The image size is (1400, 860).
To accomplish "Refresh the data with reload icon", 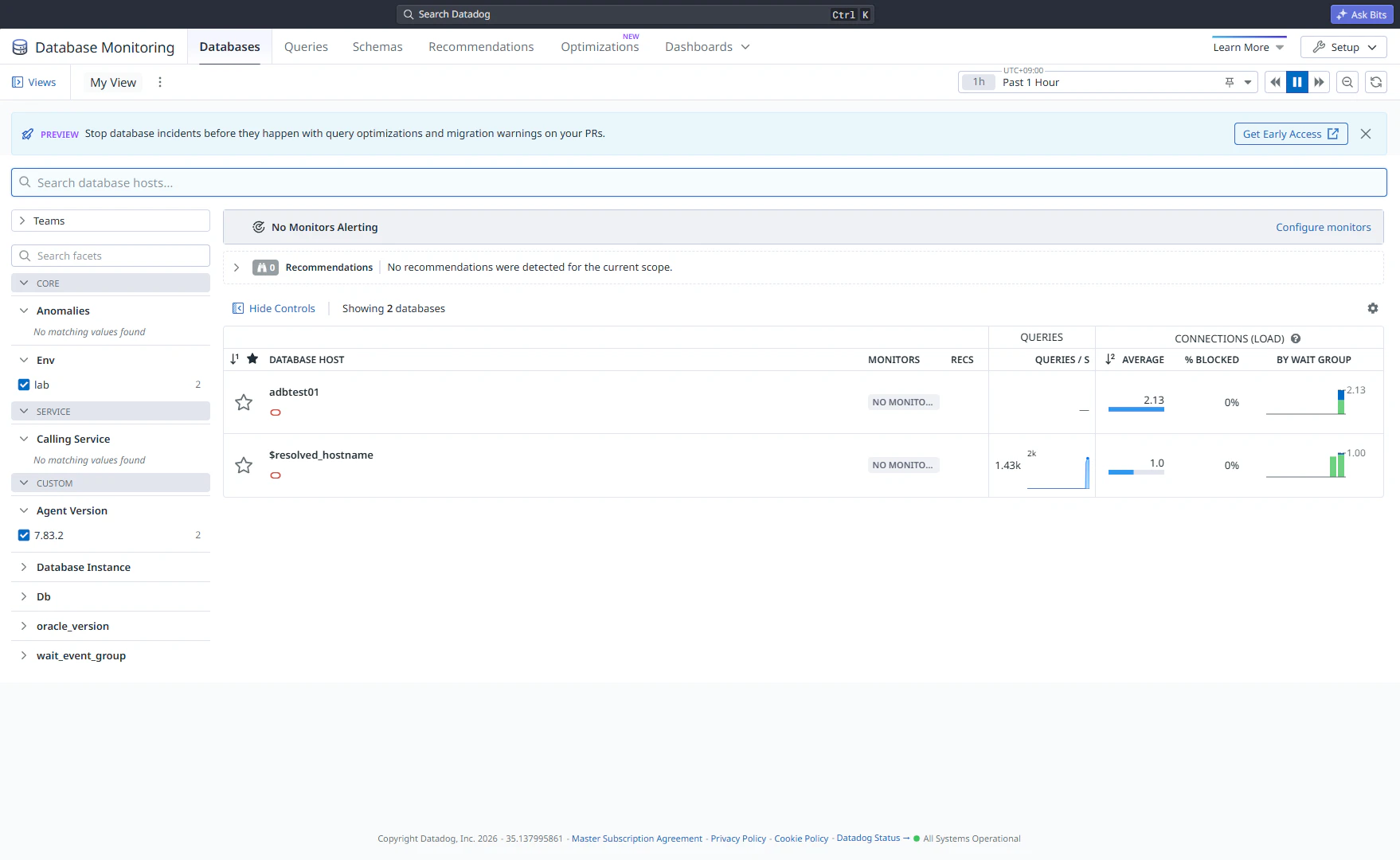I will click(x=1376, y=82).
